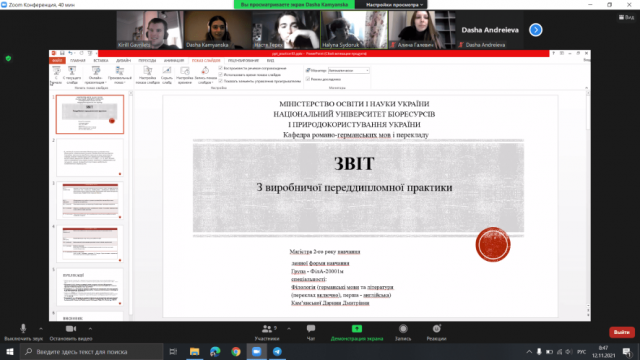Show next participants with blue arrow

tap(536, 30)
